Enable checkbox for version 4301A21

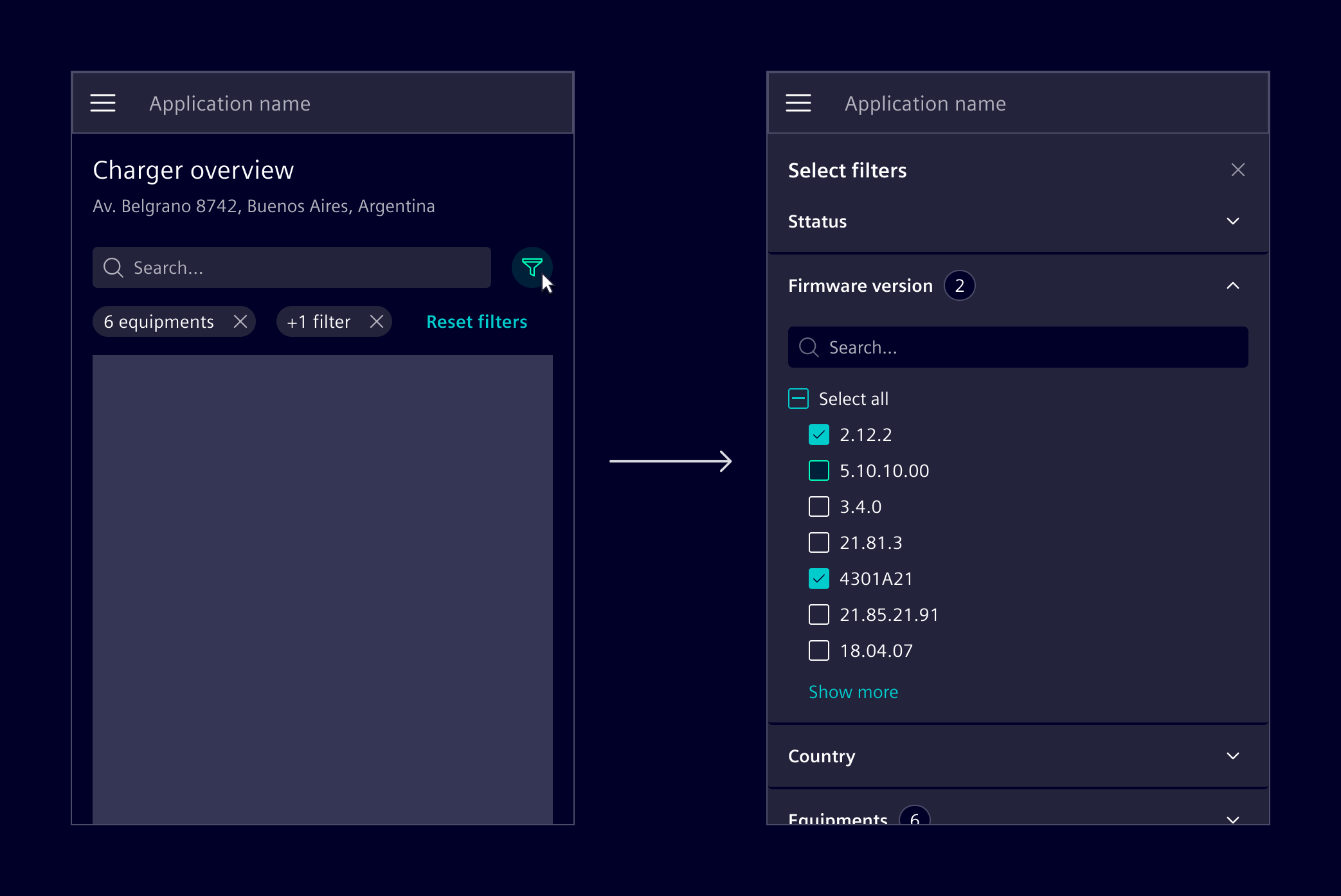pyautogui.click(x=818, y=578)
